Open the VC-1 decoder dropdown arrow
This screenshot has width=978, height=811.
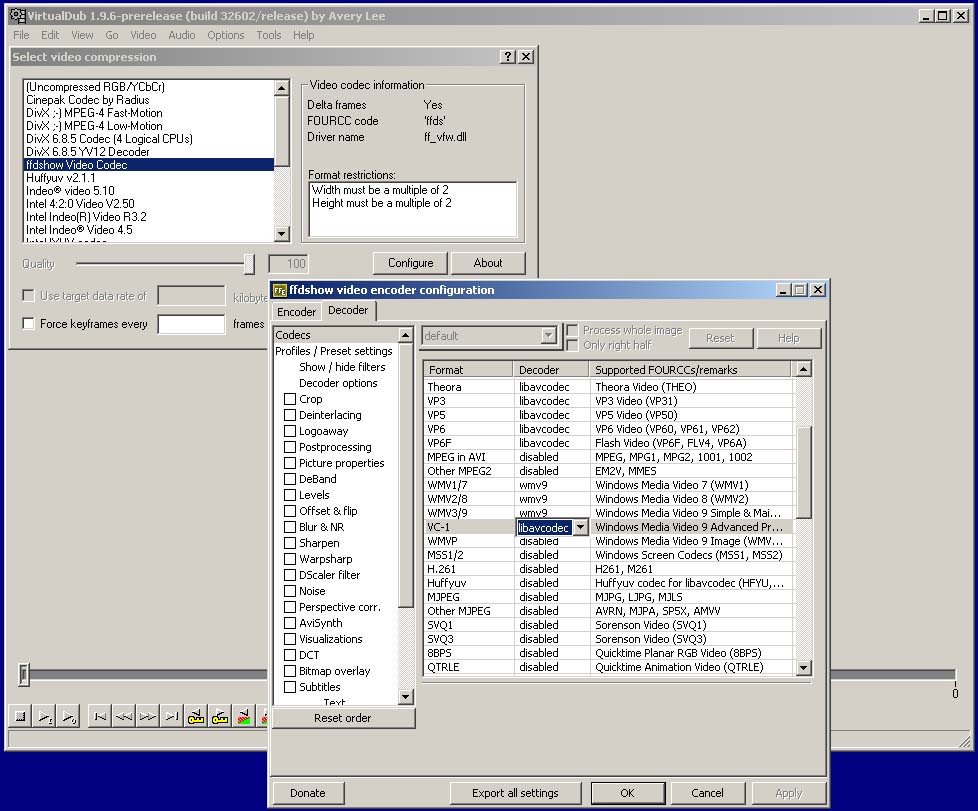click(x=581, y=527)
